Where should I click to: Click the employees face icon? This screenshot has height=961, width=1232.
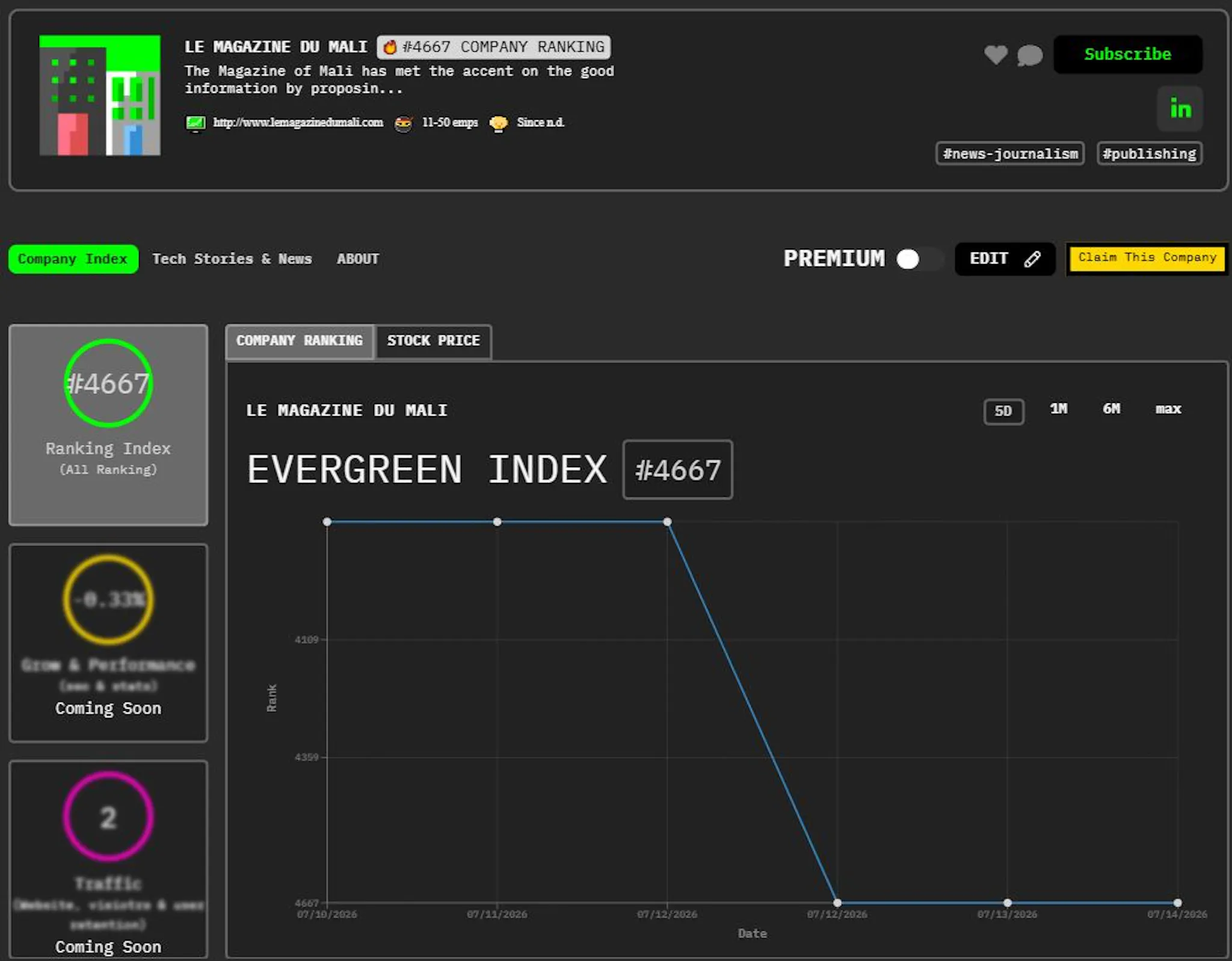point(403,123)
